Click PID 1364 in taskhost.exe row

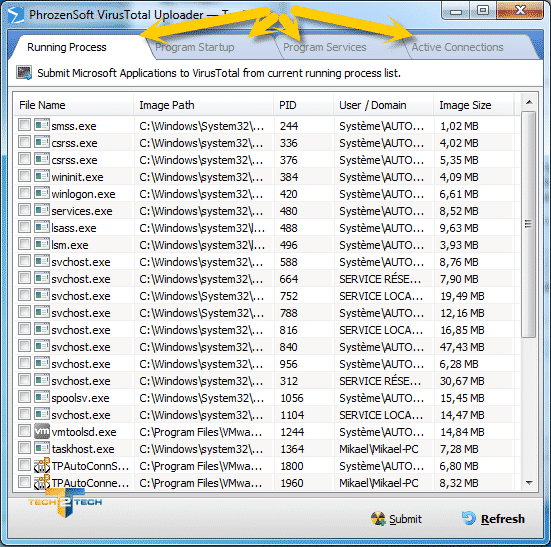click(x=292, y=449)
